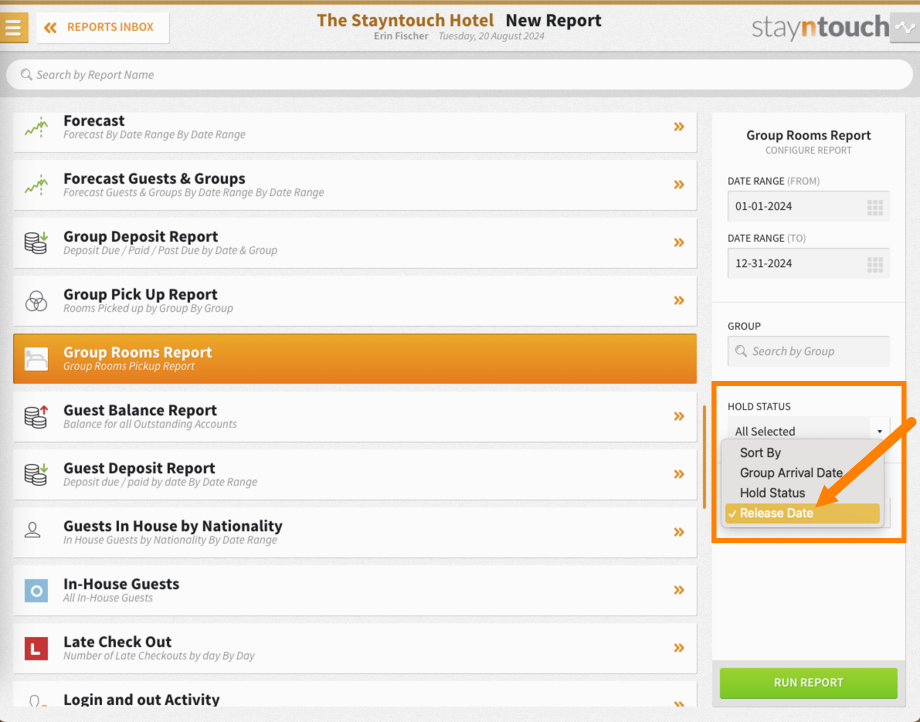Expand Group Pick Up Report chevron
The image size is (920, 722).
679,300
